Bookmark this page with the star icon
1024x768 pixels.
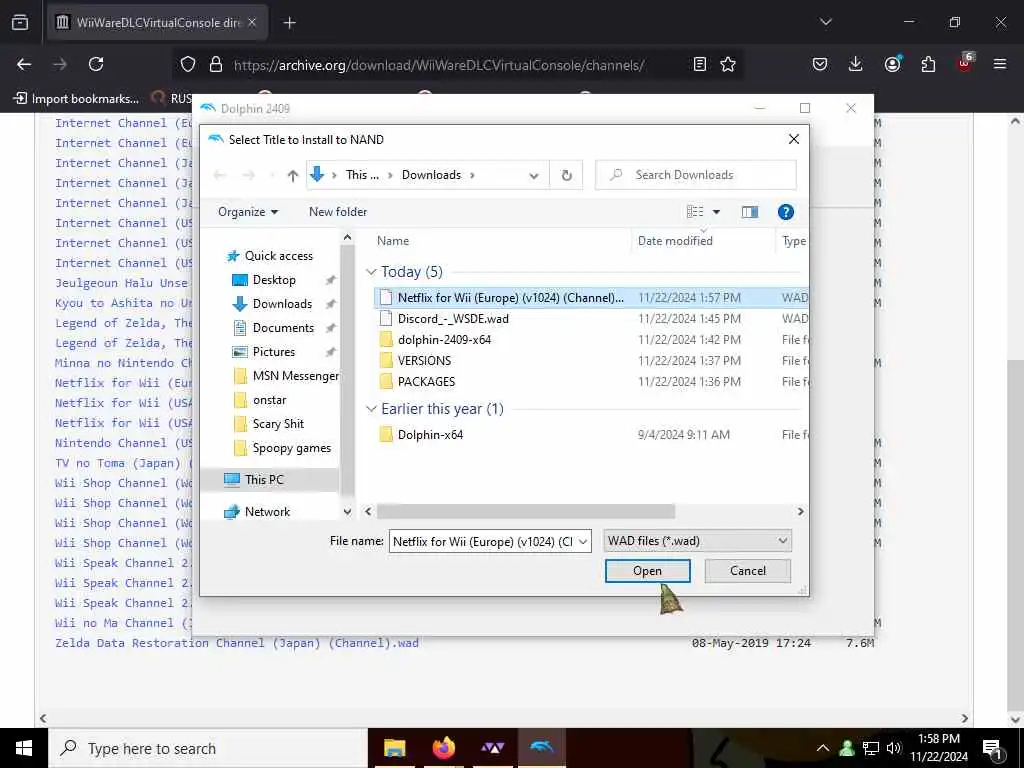coord(728,64)
